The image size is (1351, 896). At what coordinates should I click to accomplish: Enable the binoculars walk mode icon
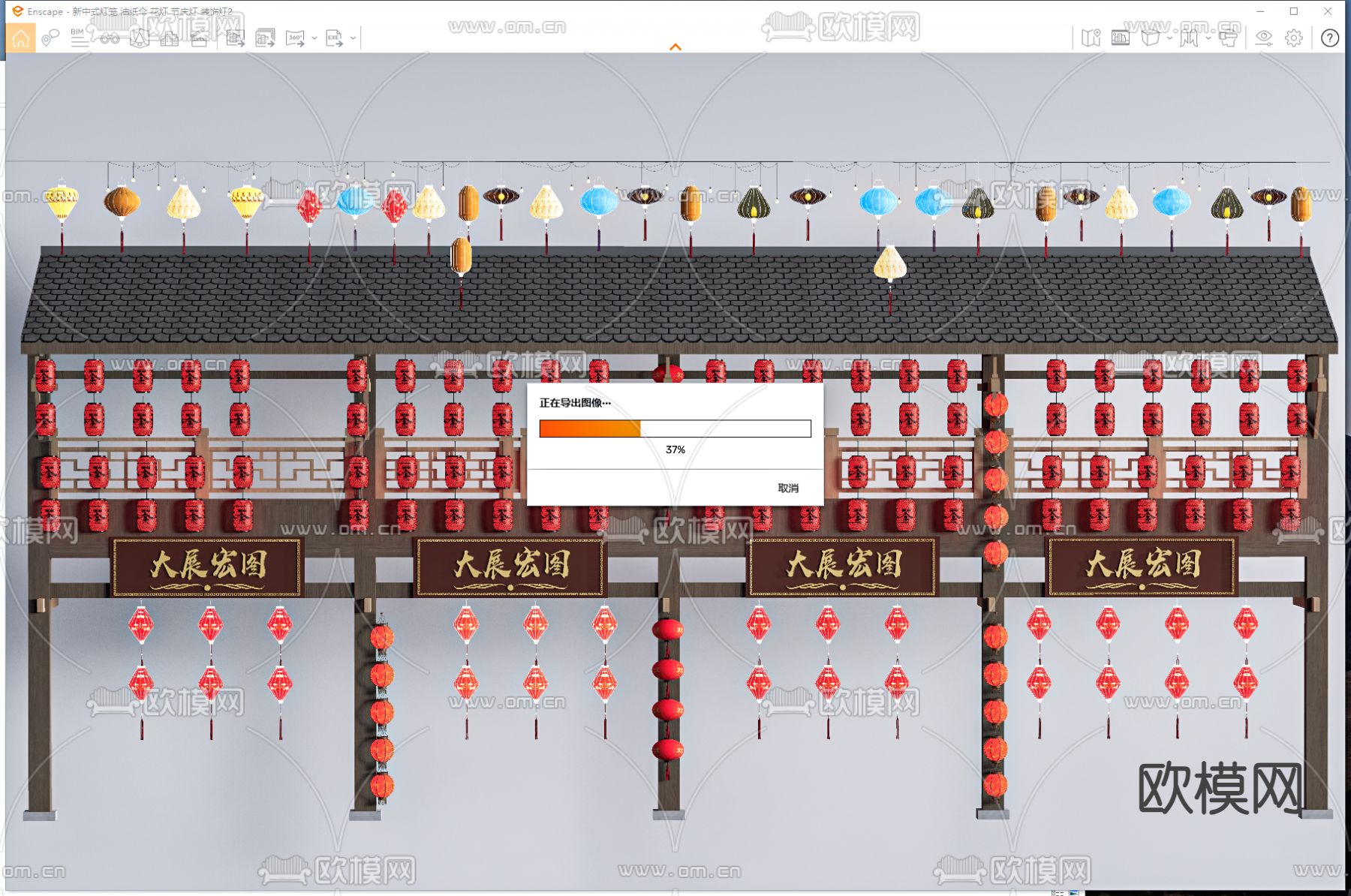tap(110, 38)
